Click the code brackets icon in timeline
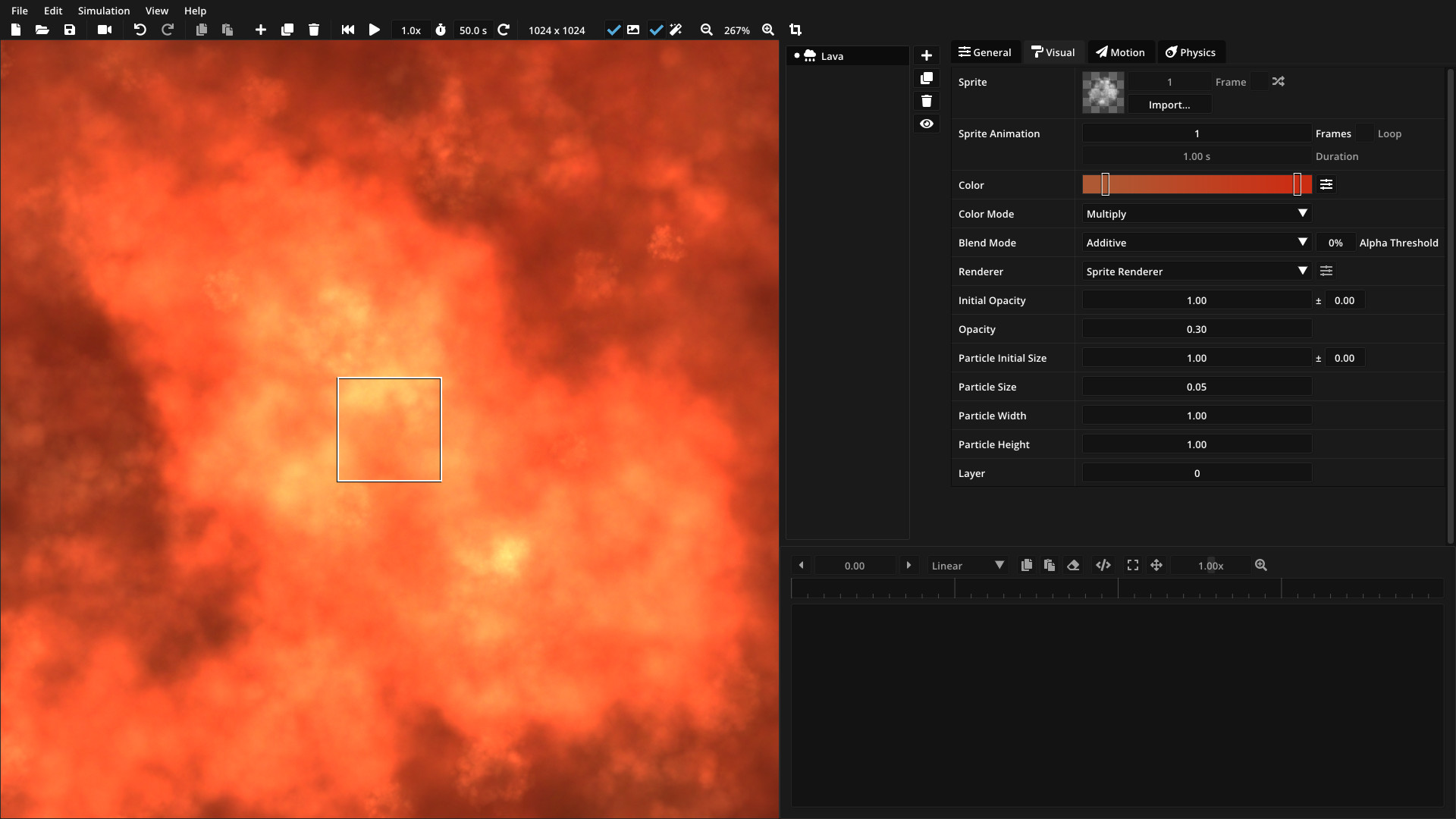The width and height of the screenshot is (1456, 819). pyautogui.click(x=1103, y=565)
